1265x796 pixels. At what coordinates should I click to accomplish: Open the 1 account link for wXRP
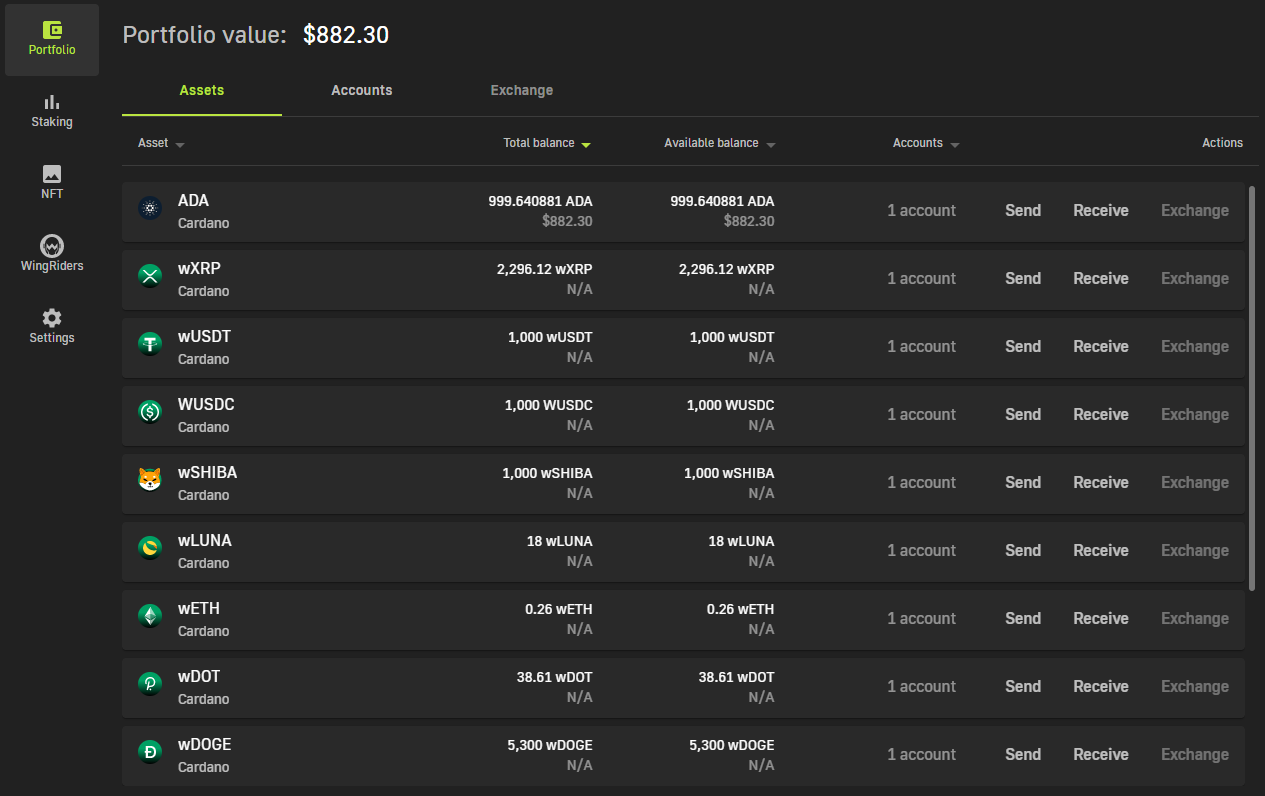(x=921, y=278)
